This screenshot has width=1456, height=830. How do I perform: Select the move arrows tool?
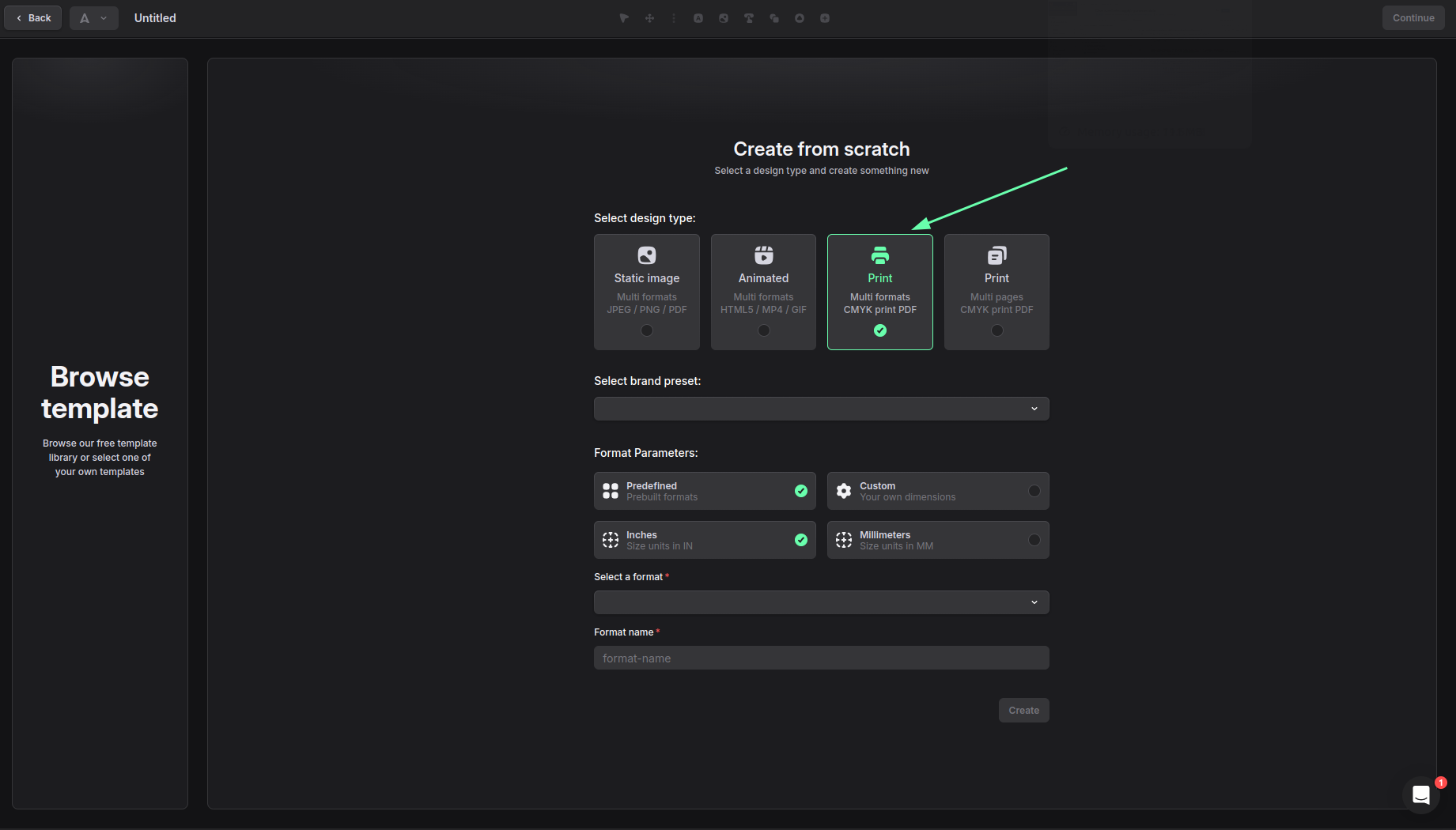pyautogui.click(x=649, y=18)
